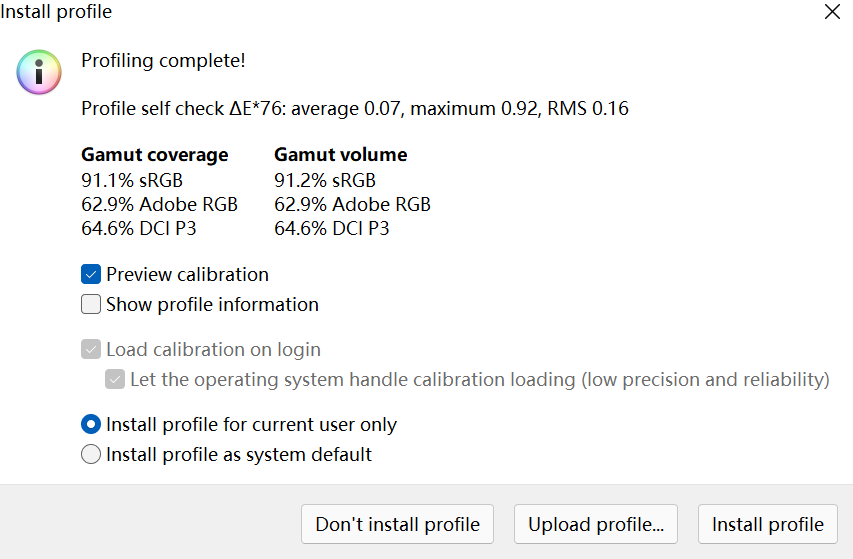The image size is (853, 559).
Task: Click the 64.6% DCI P3 volume value
Action: [331, 229]
